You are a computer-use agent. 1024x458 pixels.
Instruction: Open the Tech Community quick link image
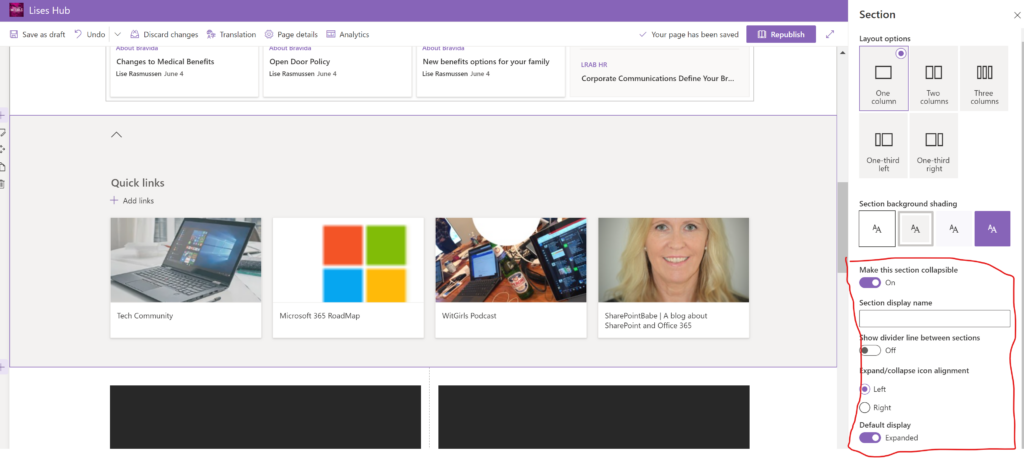[x=185, y=260]
